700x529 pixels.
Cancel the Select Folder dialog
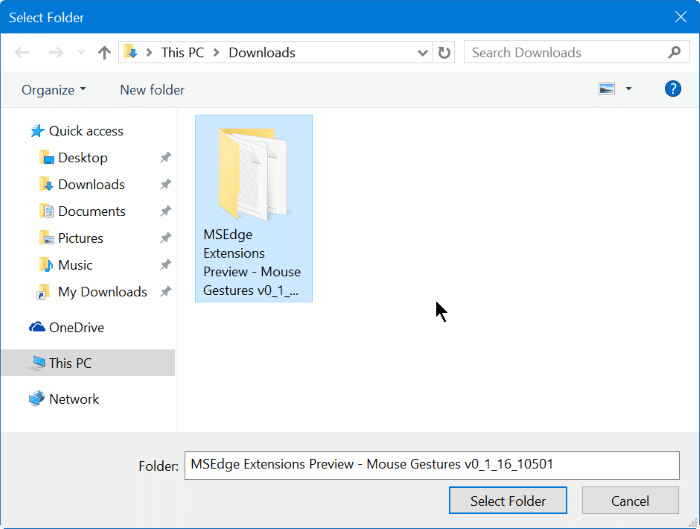pos(630,500)
